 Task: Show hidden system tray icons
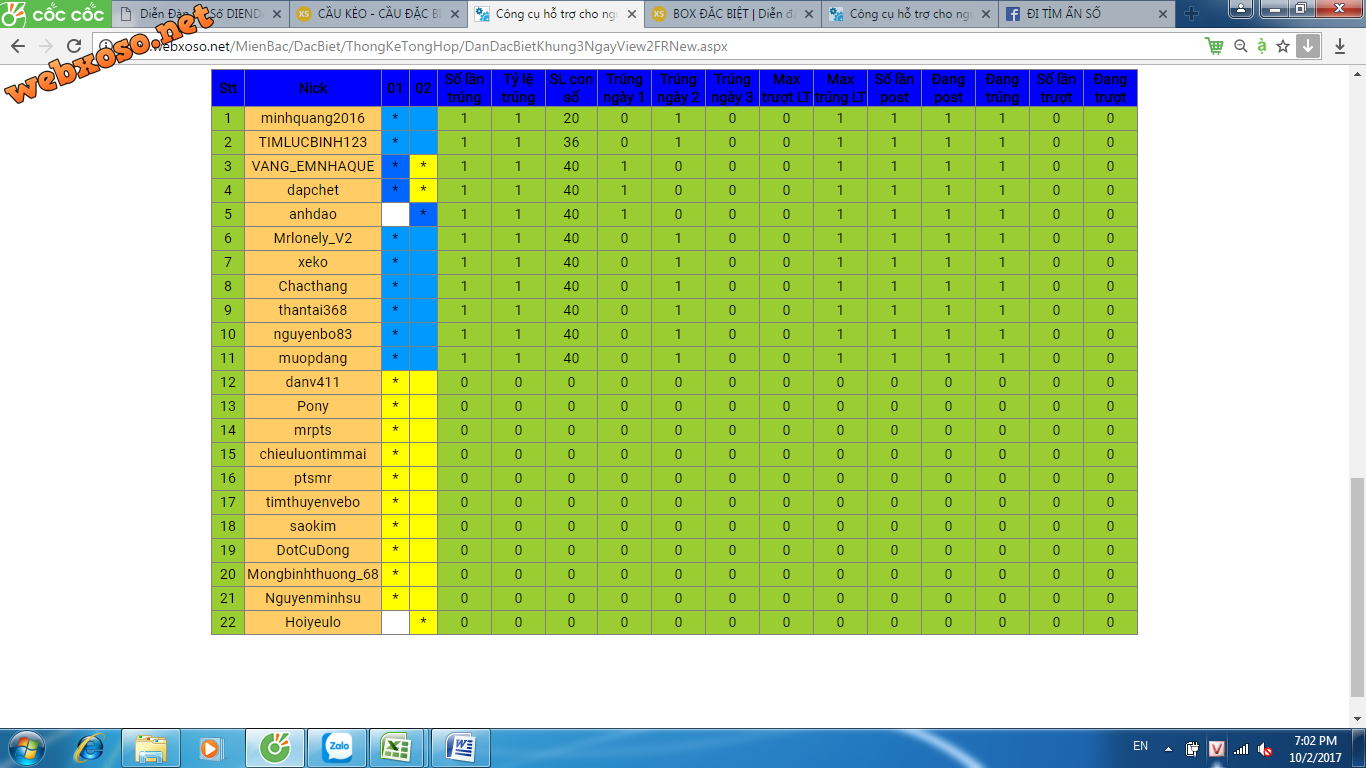click(x=1167, y=748)
